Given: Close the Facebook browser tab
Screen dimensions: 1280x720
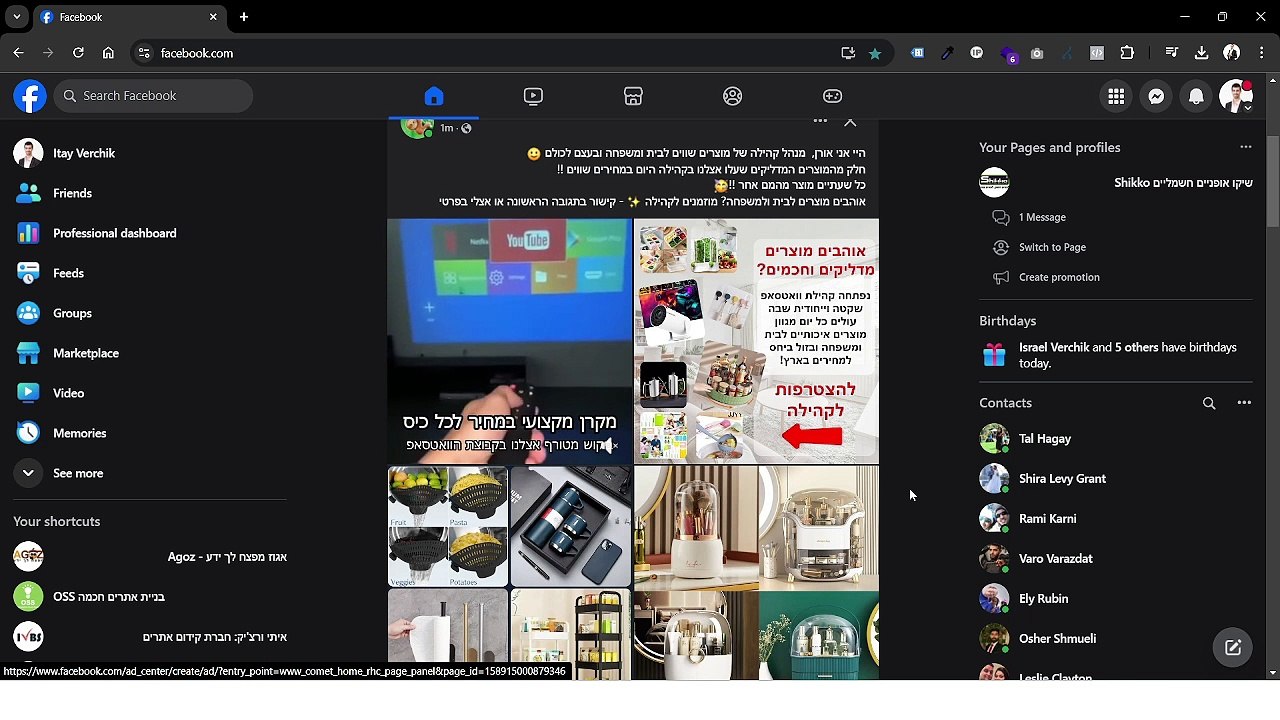Looking at the screenshot, I should [x=213, y=17].
